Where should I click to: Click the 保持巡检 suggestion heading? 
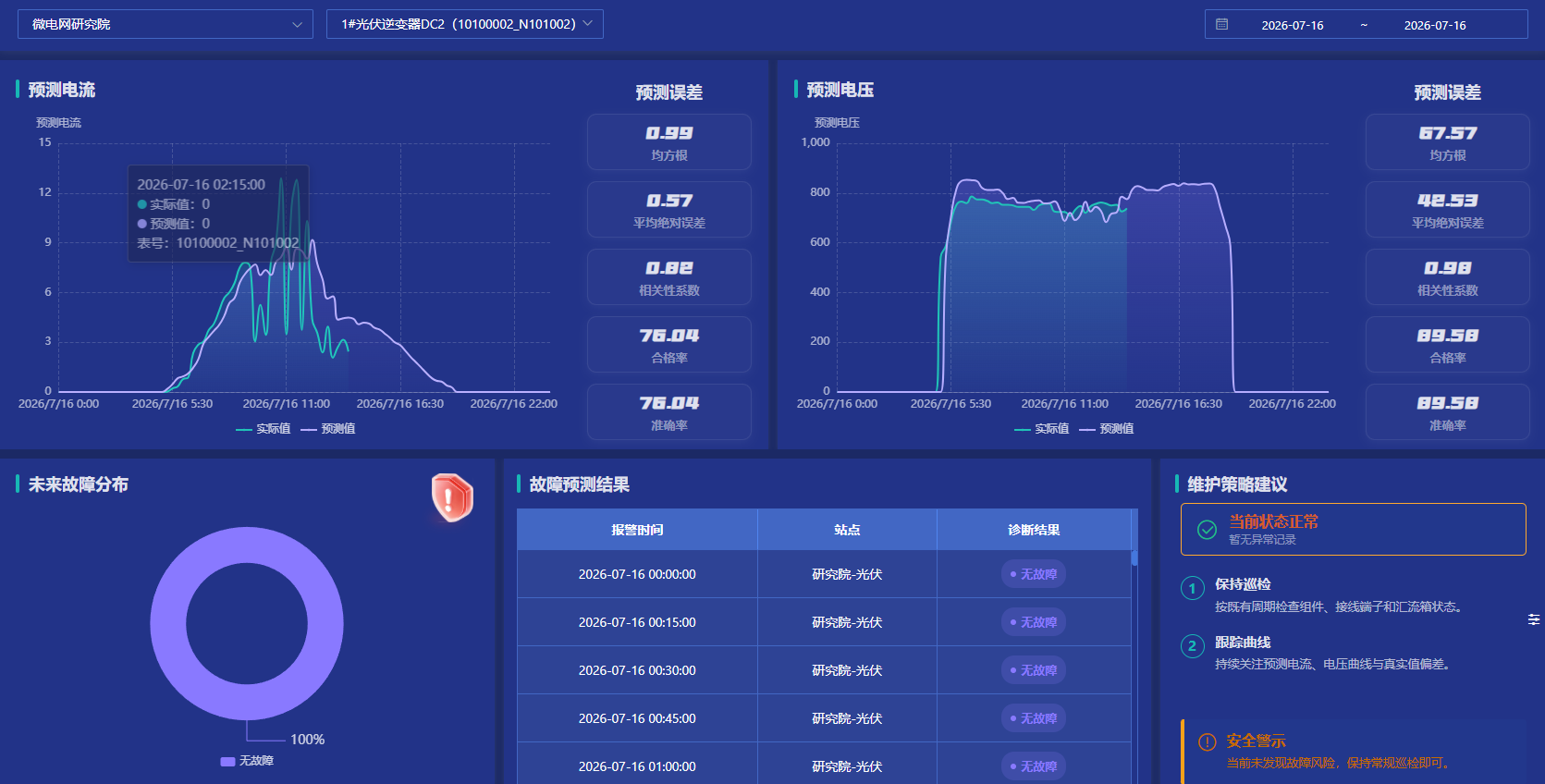click(x=1243, y=584)
